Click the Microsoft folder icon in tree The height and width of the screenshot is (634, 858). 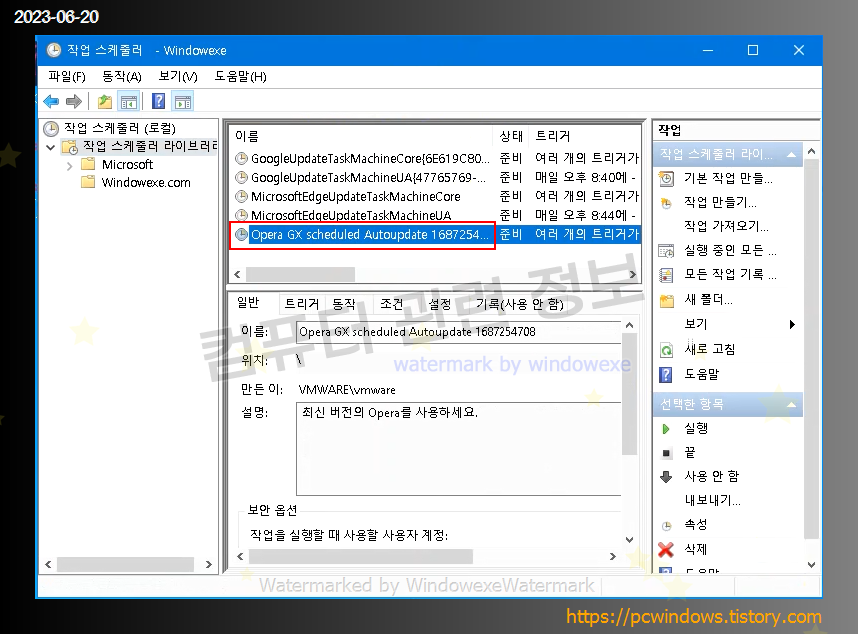[88, 164]
